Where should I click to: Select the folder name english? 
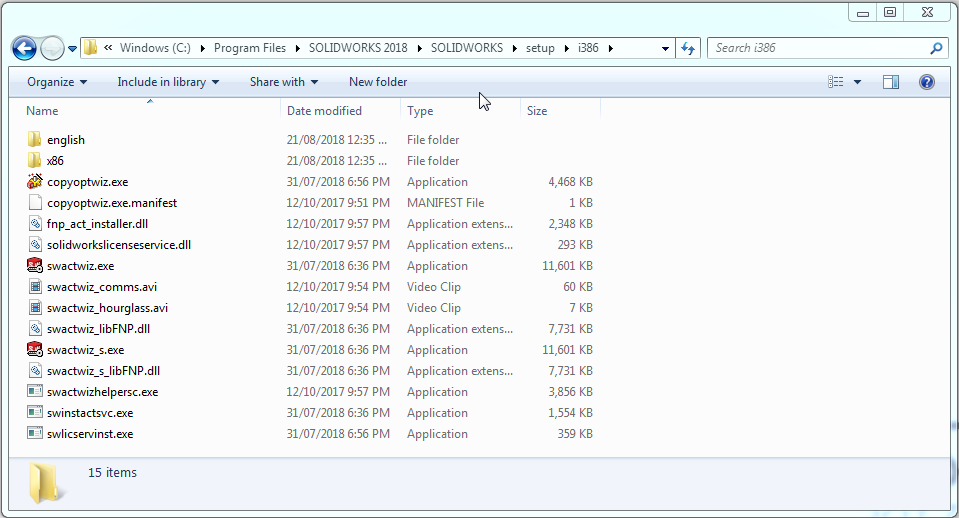[66, 140]
